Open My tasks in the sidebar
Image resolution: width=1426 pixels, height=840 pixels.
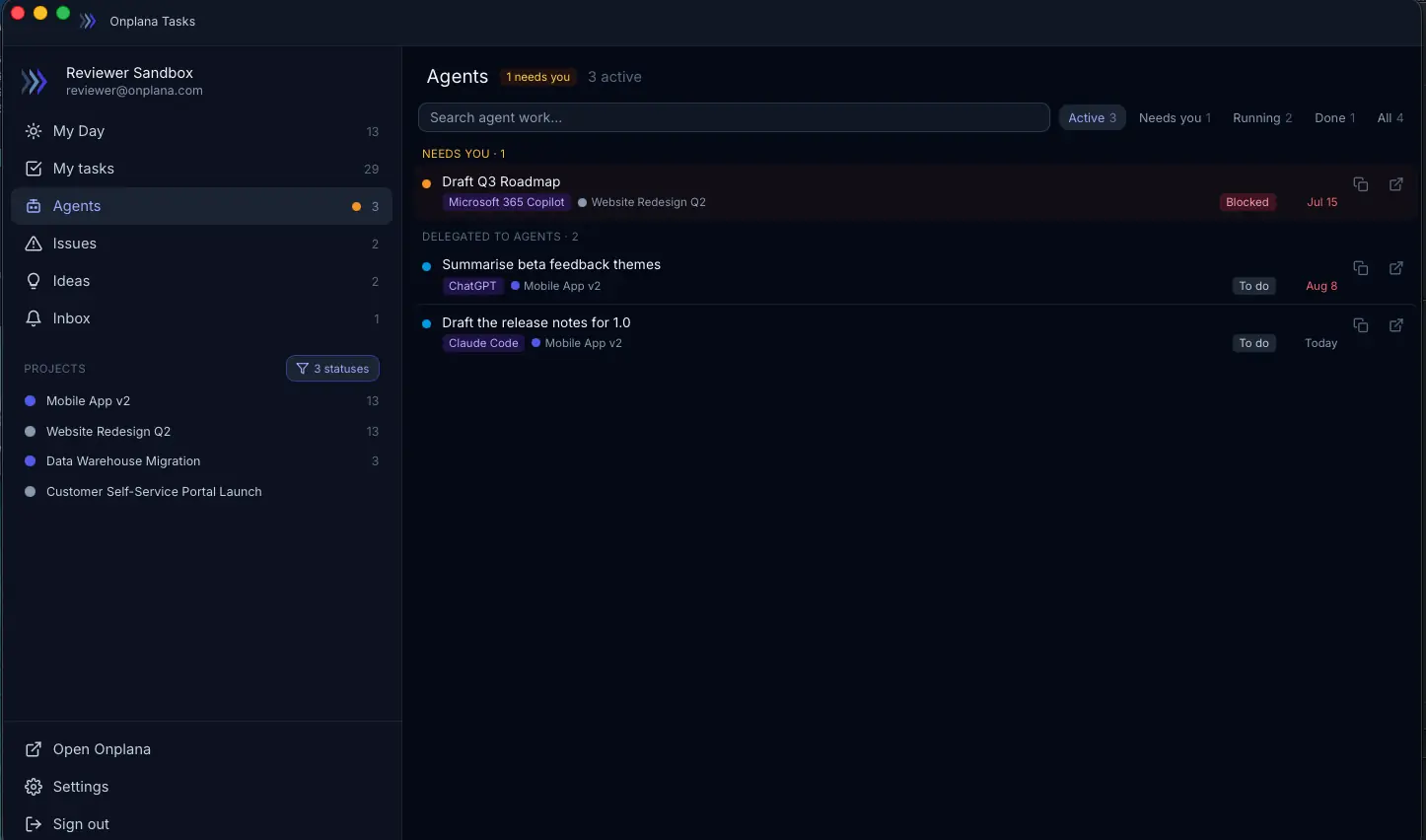(201, 169)
